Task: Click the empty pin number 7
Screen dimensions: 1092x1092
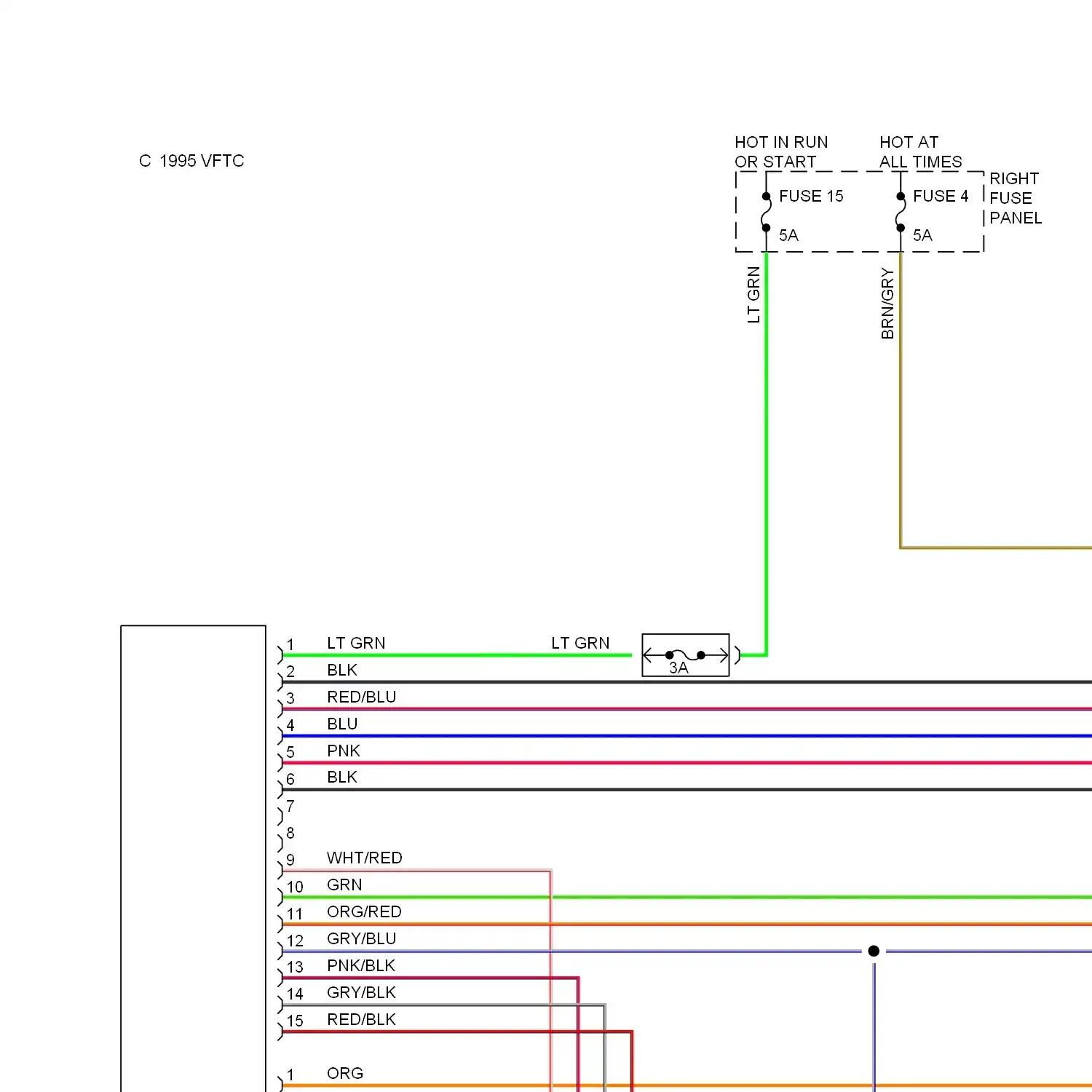Action: (290, 806)
